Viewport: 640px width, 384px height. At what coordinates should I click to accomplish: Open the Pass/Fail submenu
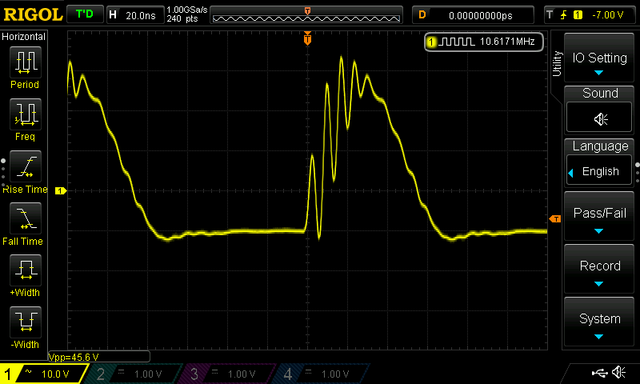point(599,216)
